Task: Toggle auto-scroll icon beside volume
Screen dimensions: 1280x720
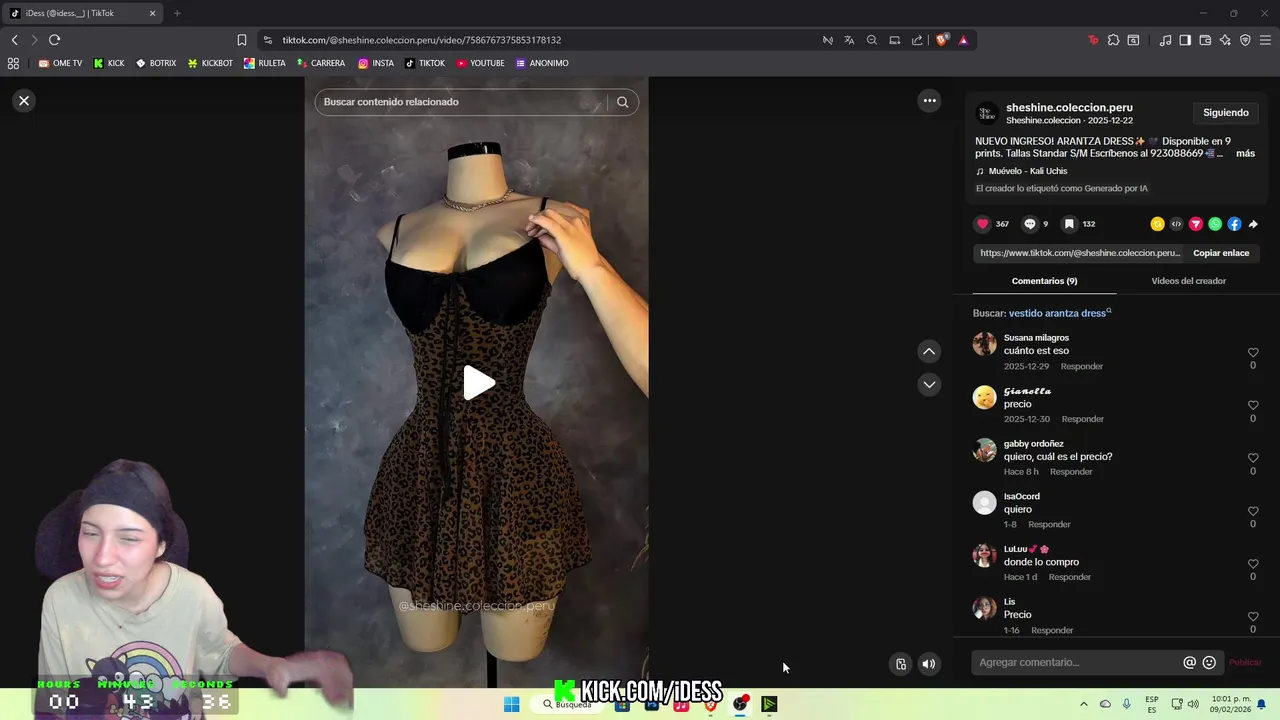Action: click(901, 664)
